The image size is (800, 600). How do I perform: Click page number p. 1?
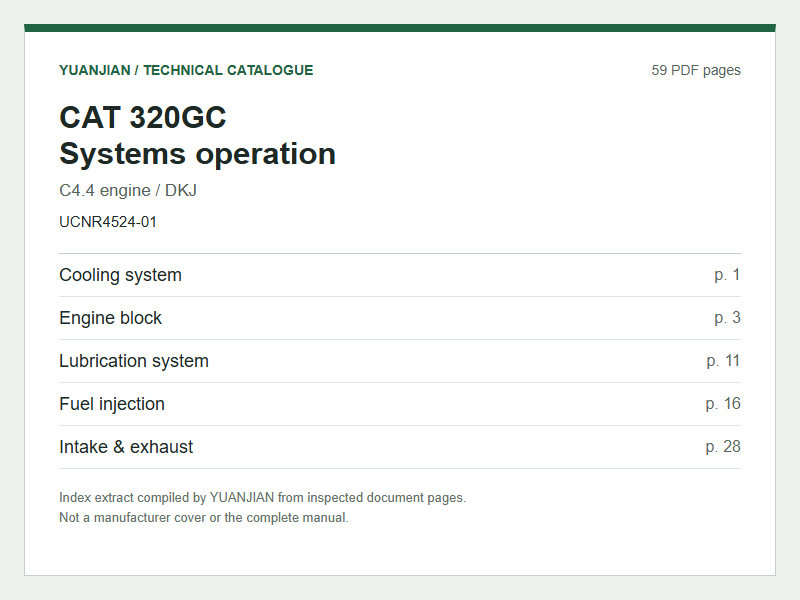(x=727, y=275)
